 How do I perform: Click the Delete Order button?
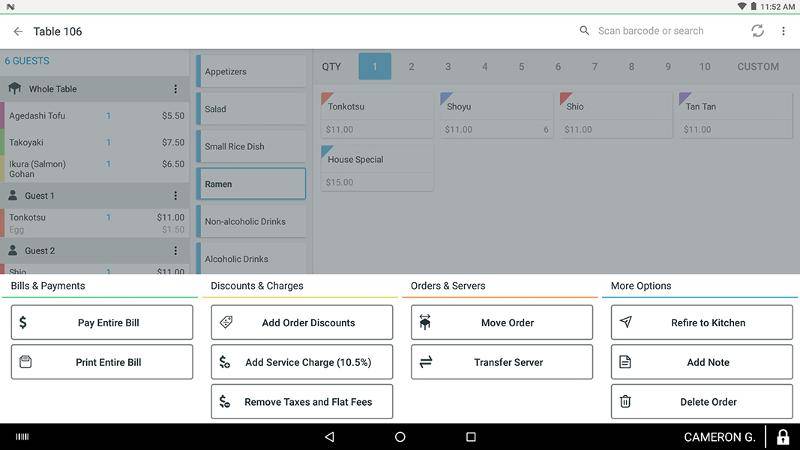point(702,402)
